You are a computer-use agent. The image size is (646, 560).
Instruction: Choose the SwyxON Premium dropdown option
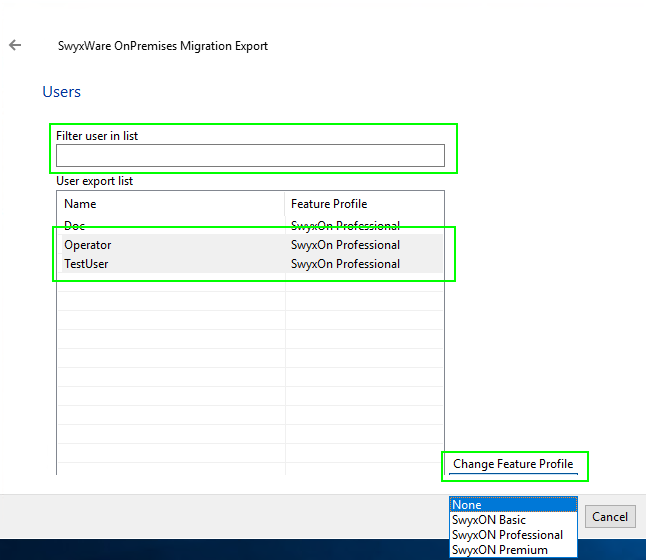tap(513, 550)
